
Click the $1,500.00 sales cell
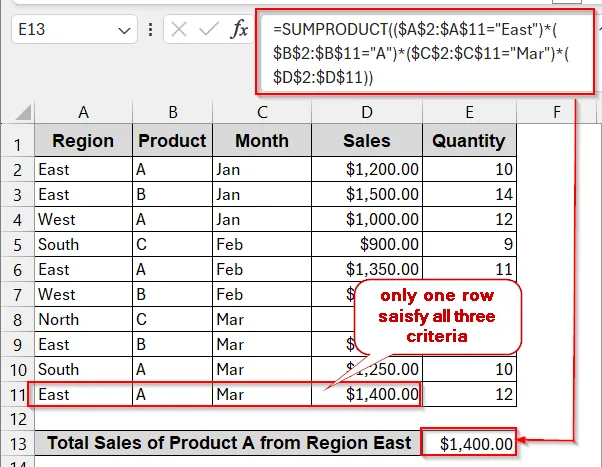click(367, 194)
